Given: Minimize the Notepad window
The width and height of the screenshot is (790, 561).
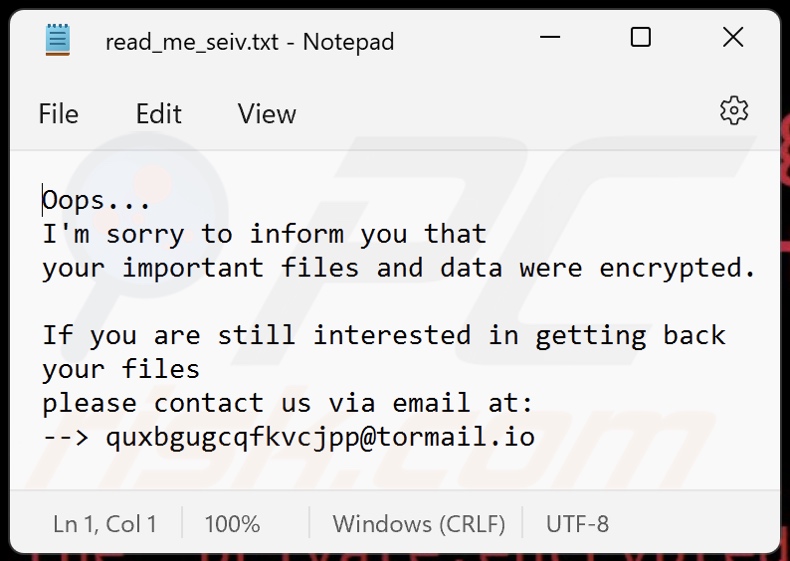Looking at the screenshot, I should pyautogui.click(x=550, y=38).
